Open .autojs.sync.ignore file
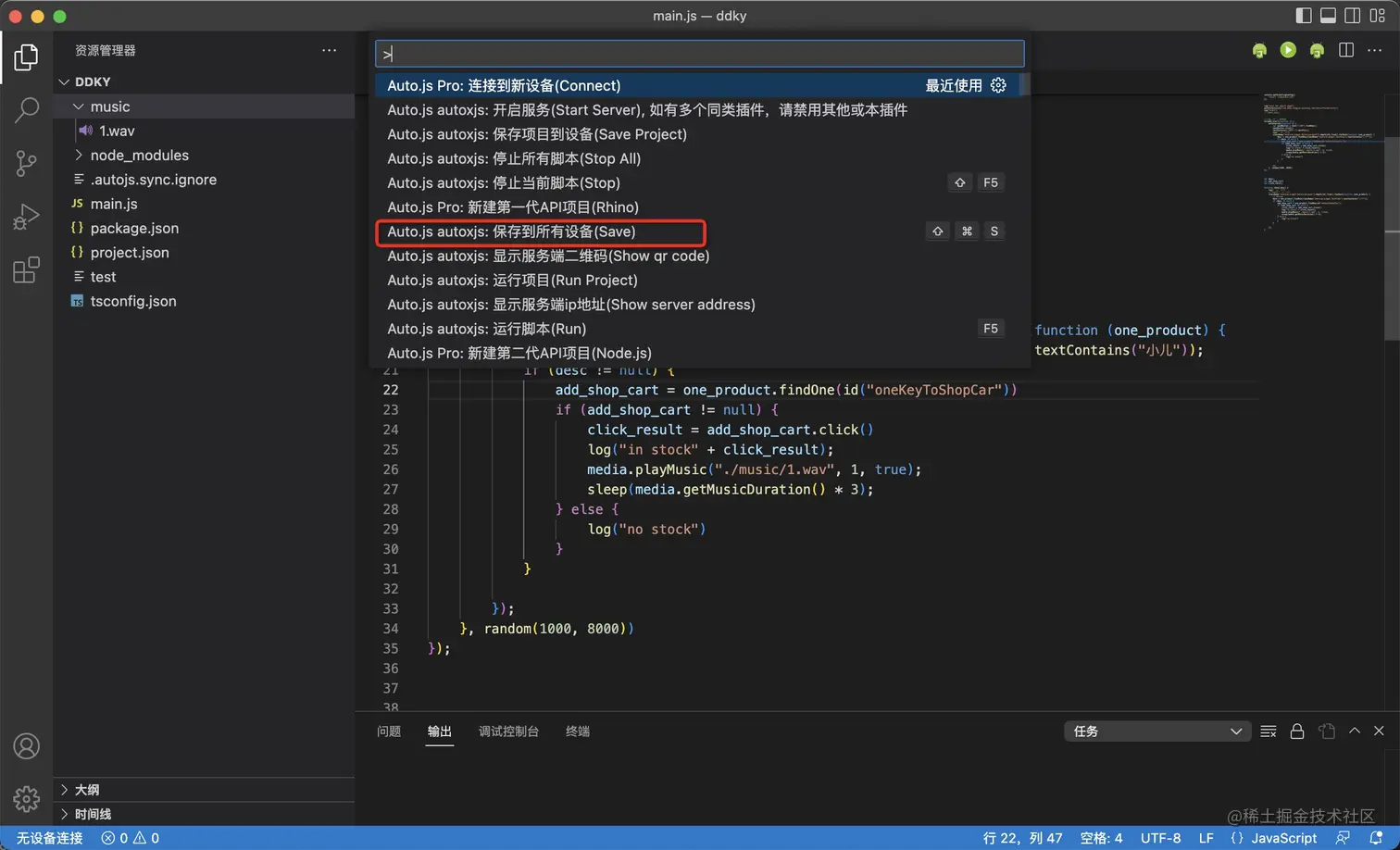The width and height of the screenshot is (1400, 850). (x=204, y=180)
